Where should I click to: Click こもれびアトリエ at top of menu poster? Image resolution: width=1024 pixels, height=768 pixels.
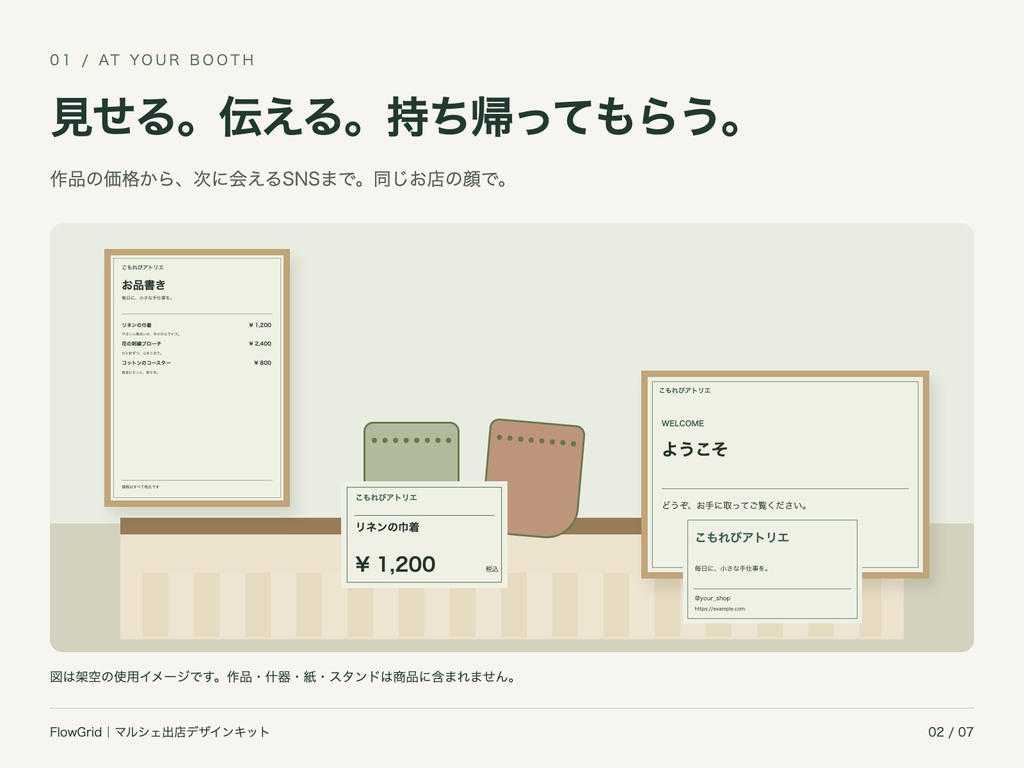[x=142, y=267]
